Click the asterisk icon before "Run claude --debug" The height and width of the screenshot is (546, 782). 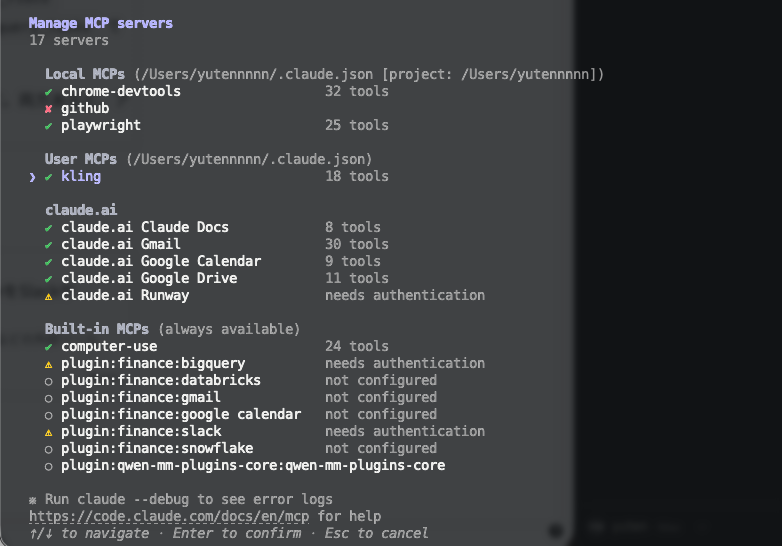[x=32, y=500]
